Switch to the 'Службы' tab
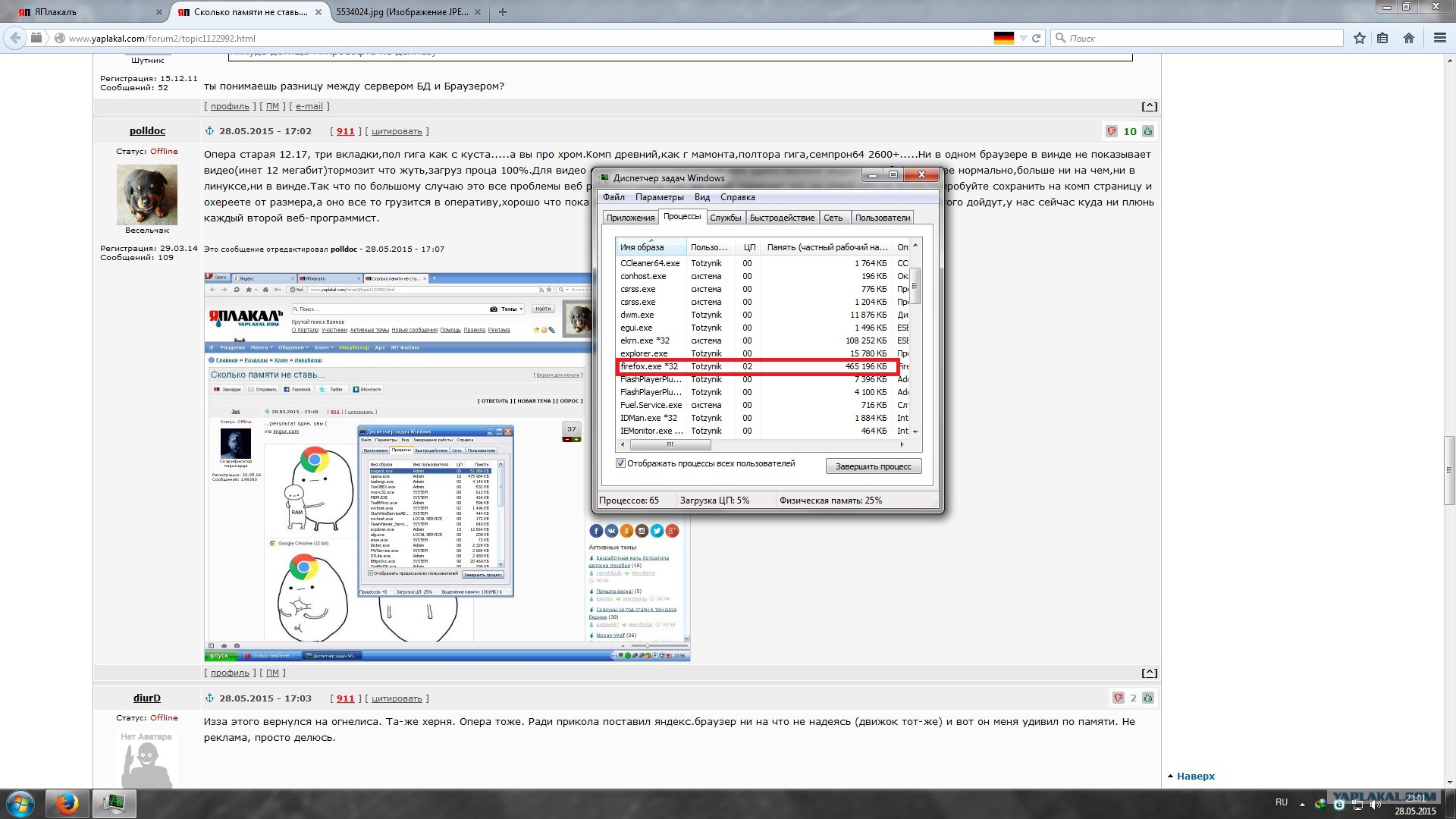Screen dimensions: 1456x819 coord(726,218)
